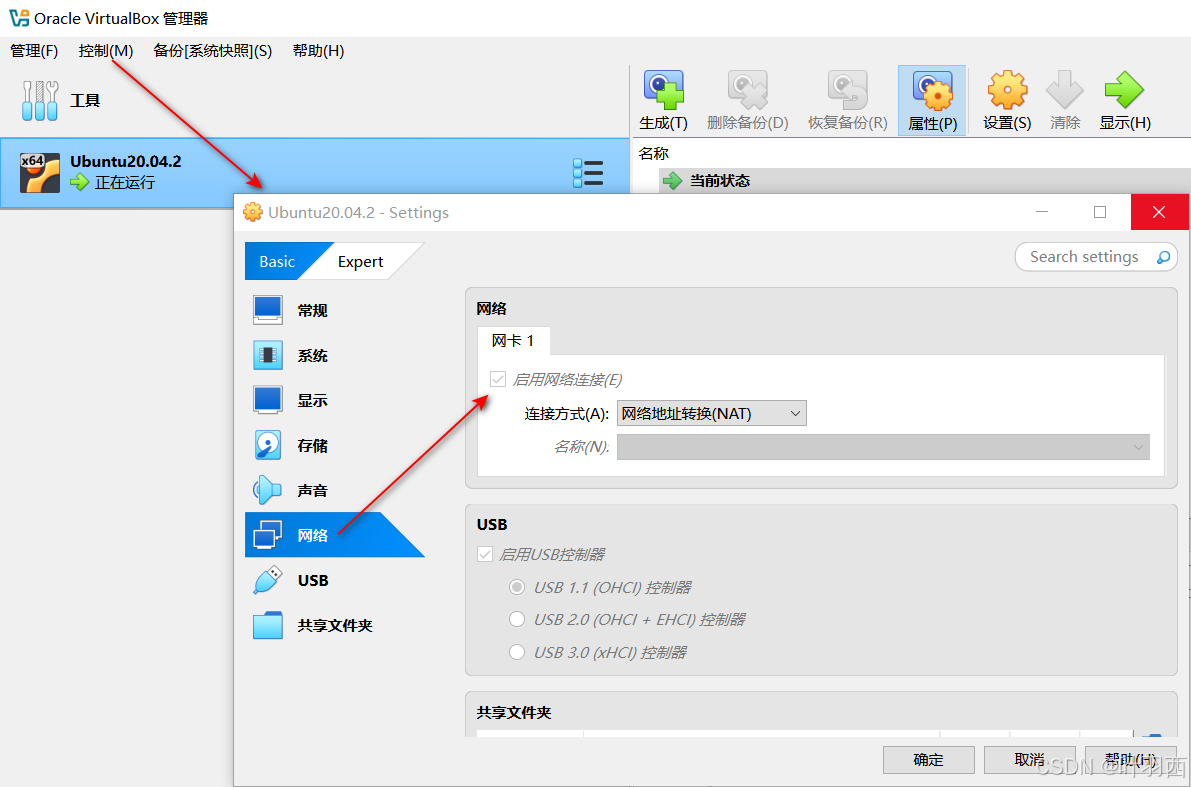
Task: Click the 属性(P) properties toolbar icon
Action: click(932, 91)
